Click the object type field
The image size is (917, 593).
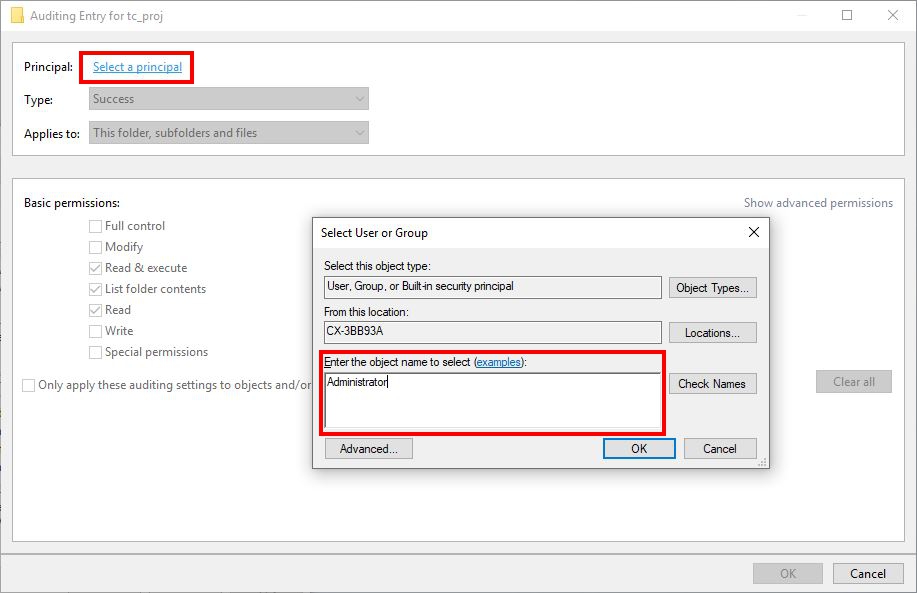(x=492, y=287)
